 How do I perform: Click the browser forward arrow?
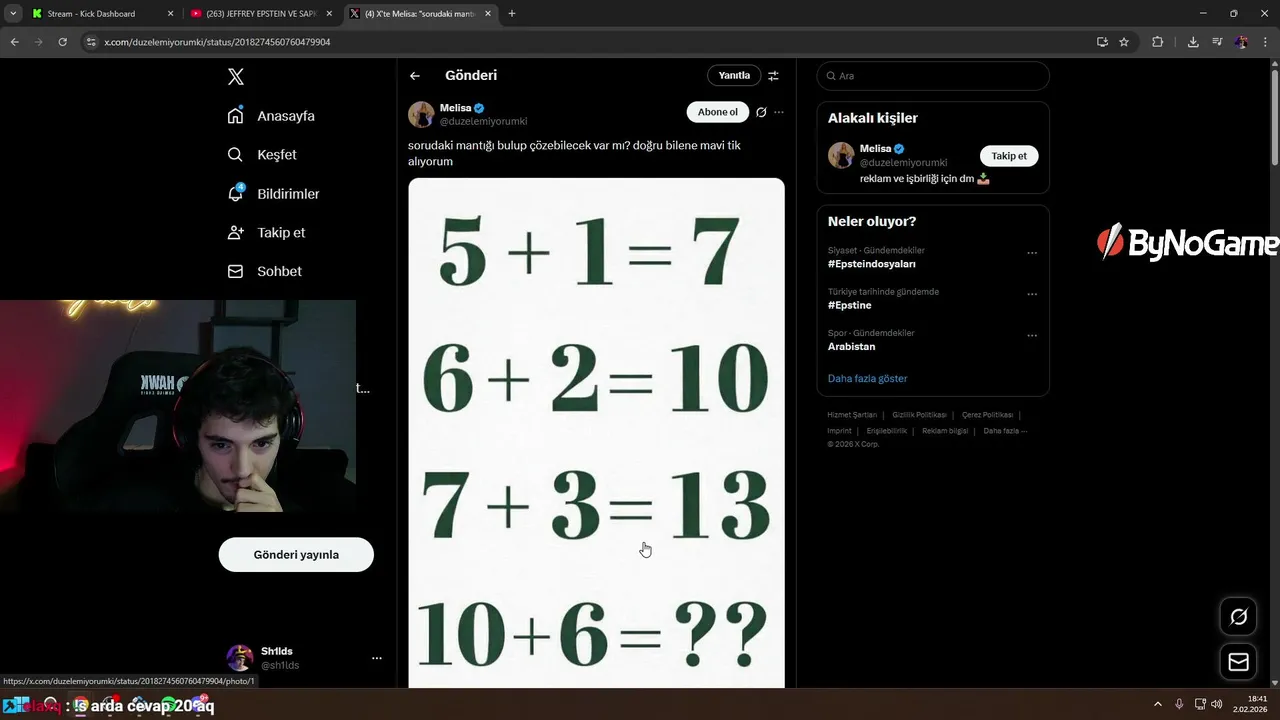coord(39,42)
